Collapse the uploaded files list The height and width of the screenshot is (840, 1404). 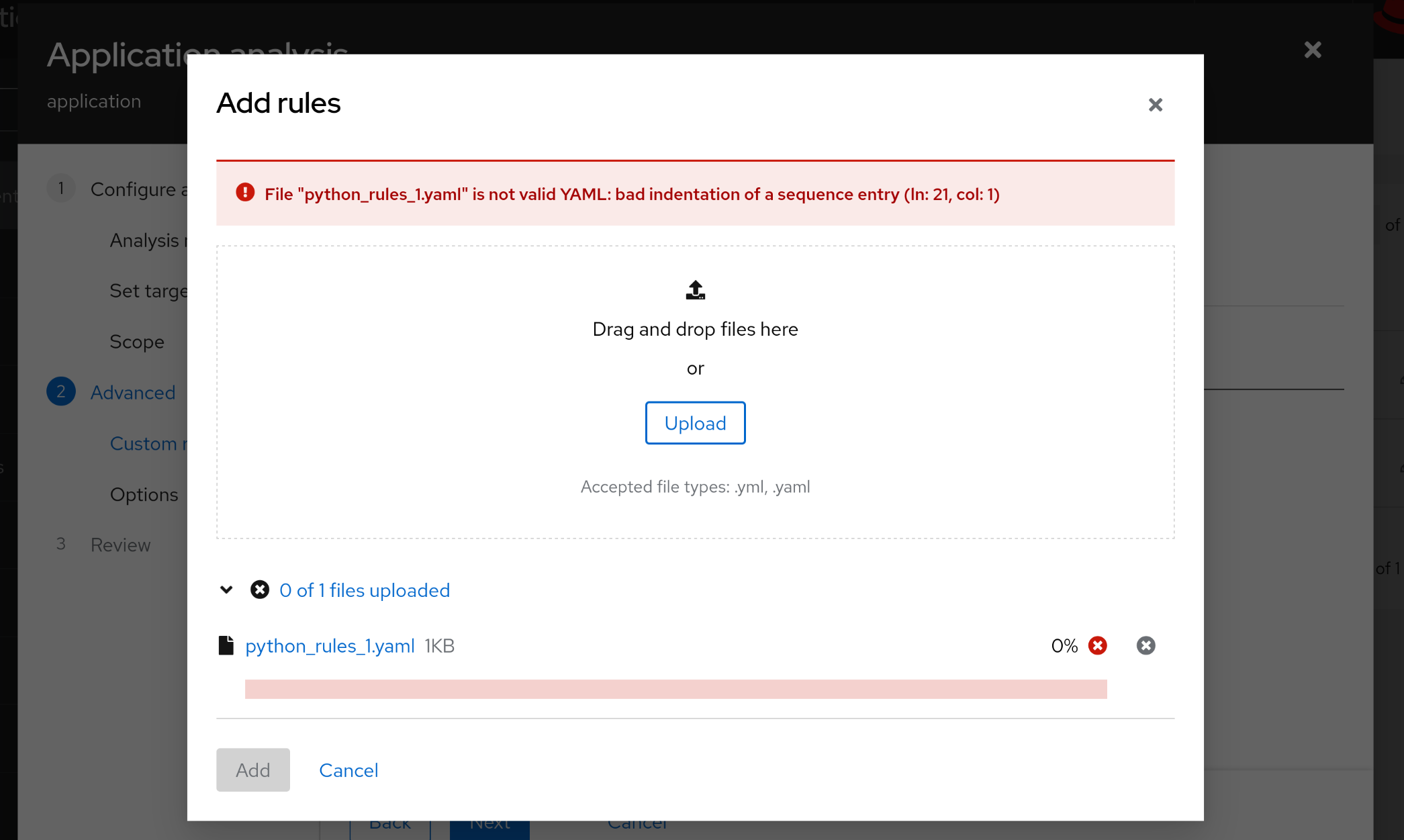(226, 590)
